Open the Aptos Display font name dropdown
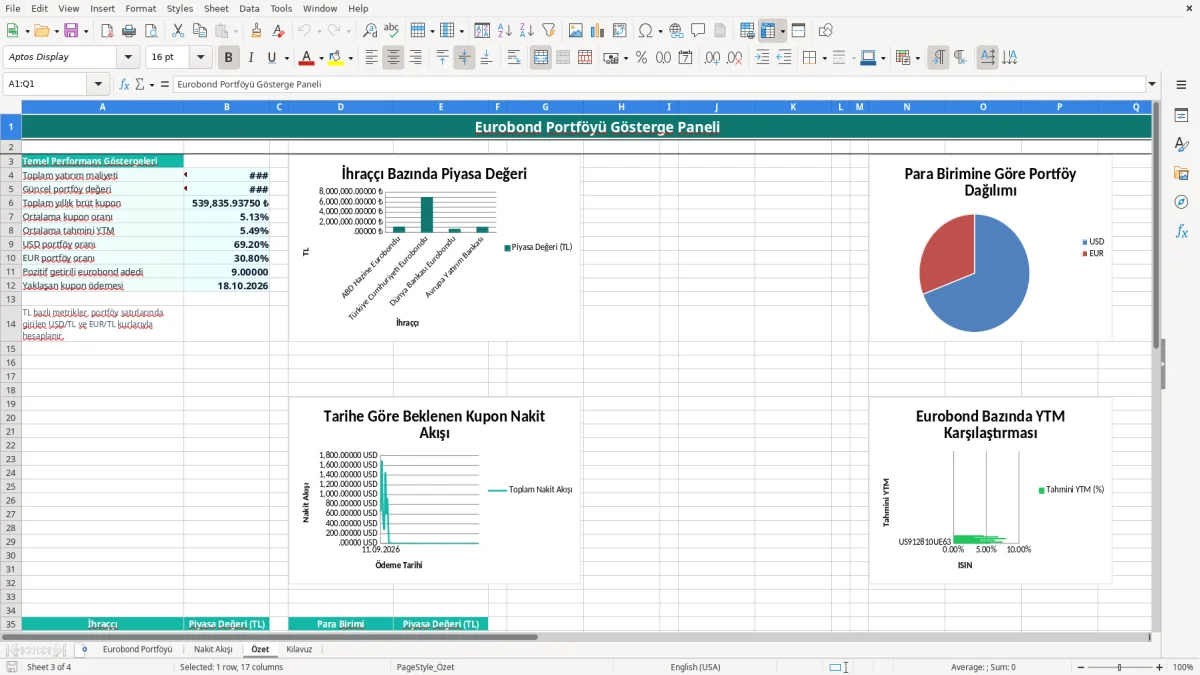The height and width of the screenshot is (675, 1200). [x=128, y=57]
